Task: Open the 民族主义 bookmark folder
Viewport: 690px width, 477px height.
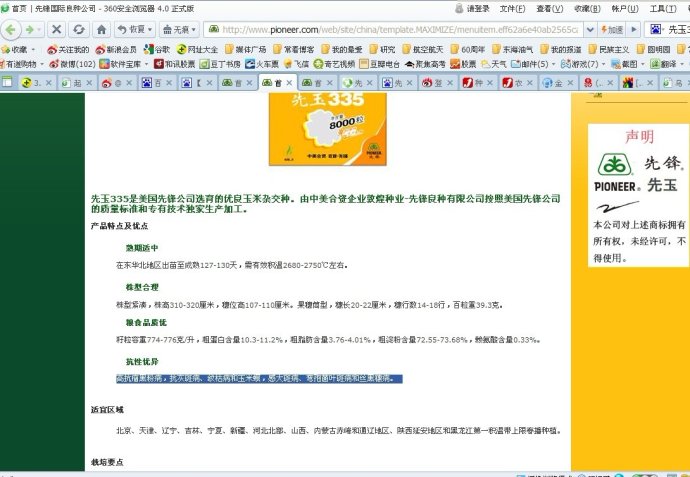Action: pos(609,49)
